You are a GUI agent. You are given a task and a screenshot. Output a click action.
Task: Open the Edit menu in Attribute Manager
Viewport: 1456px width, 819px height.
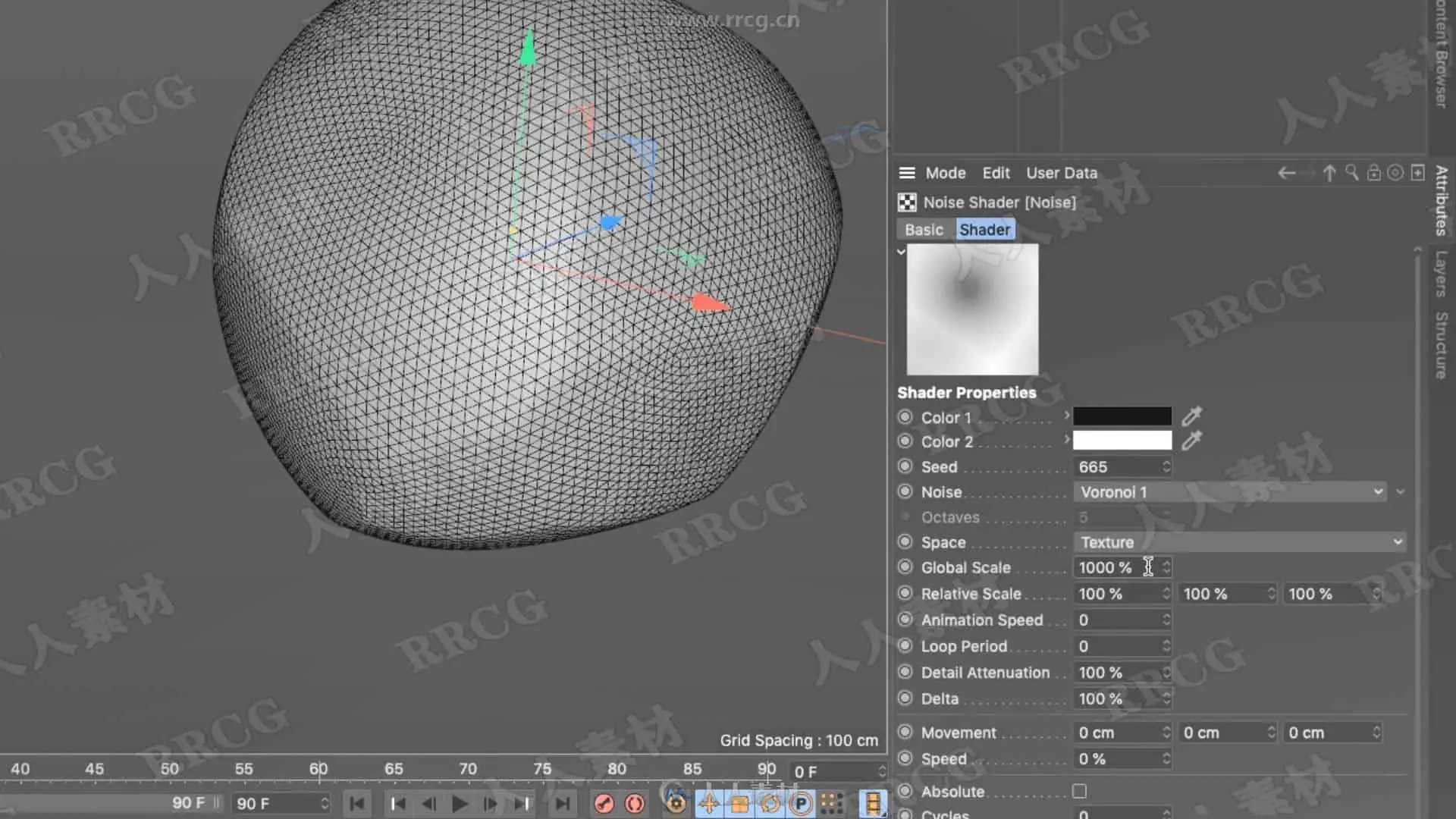(996, 173)
